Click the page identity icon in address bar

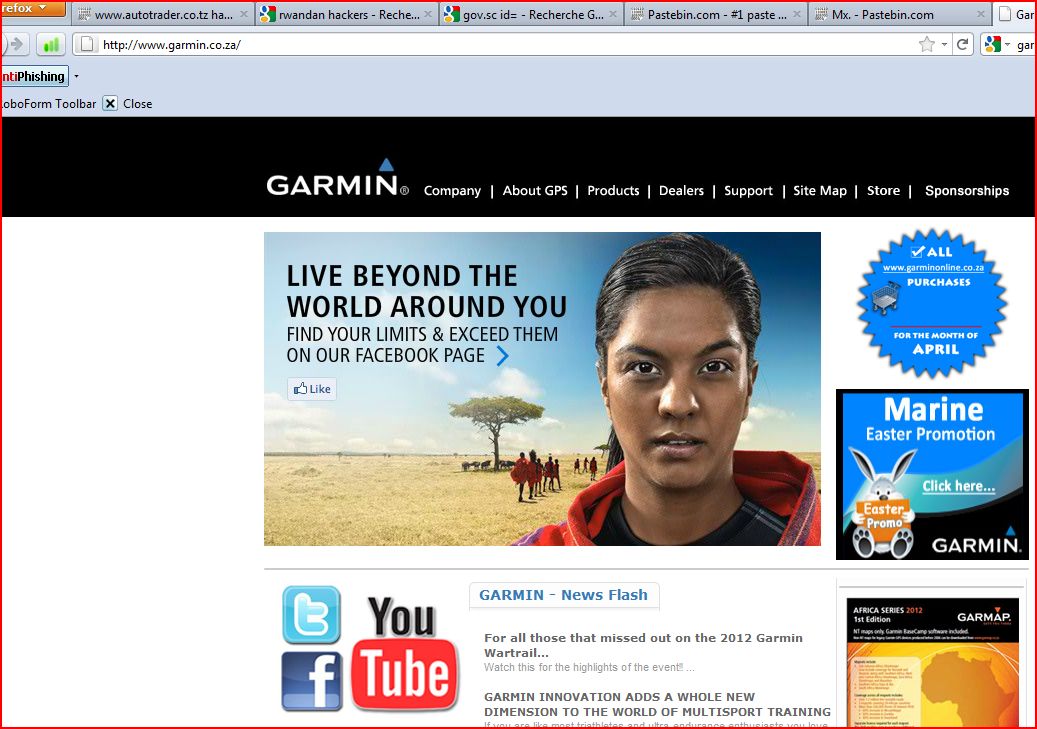coord(86,45)
